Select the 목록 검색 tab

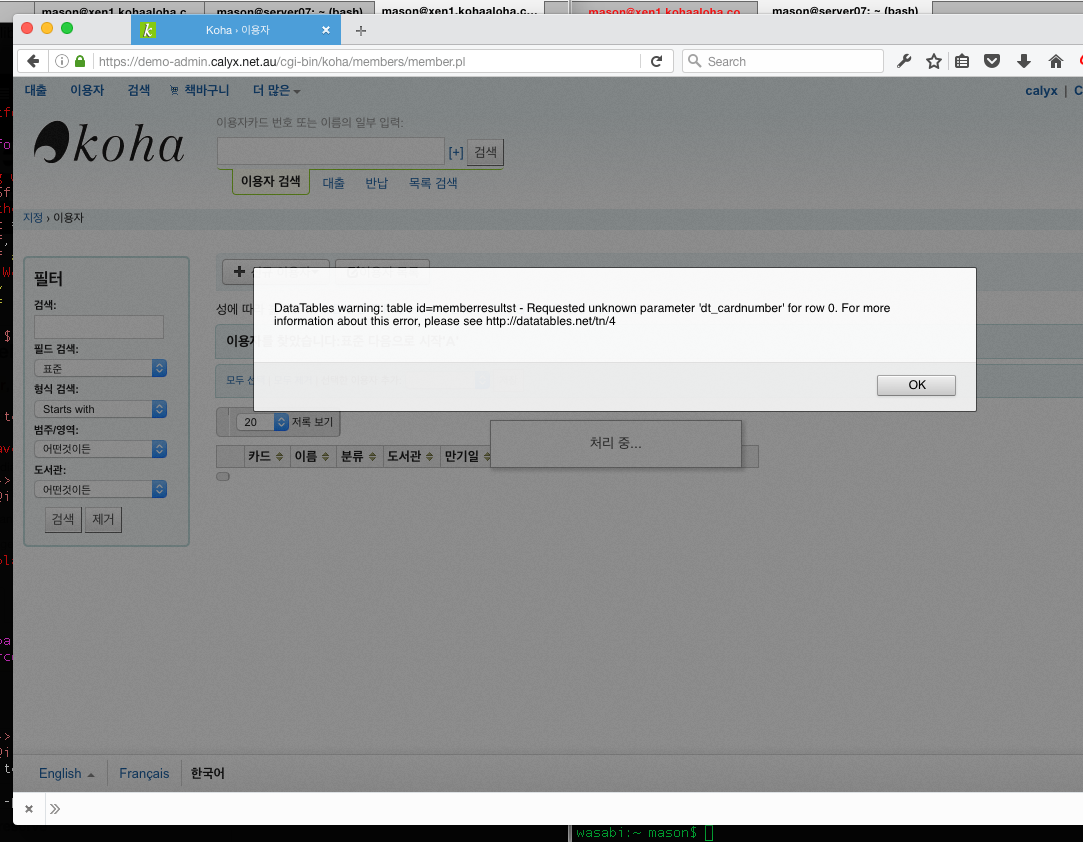(x=433, y=183)
